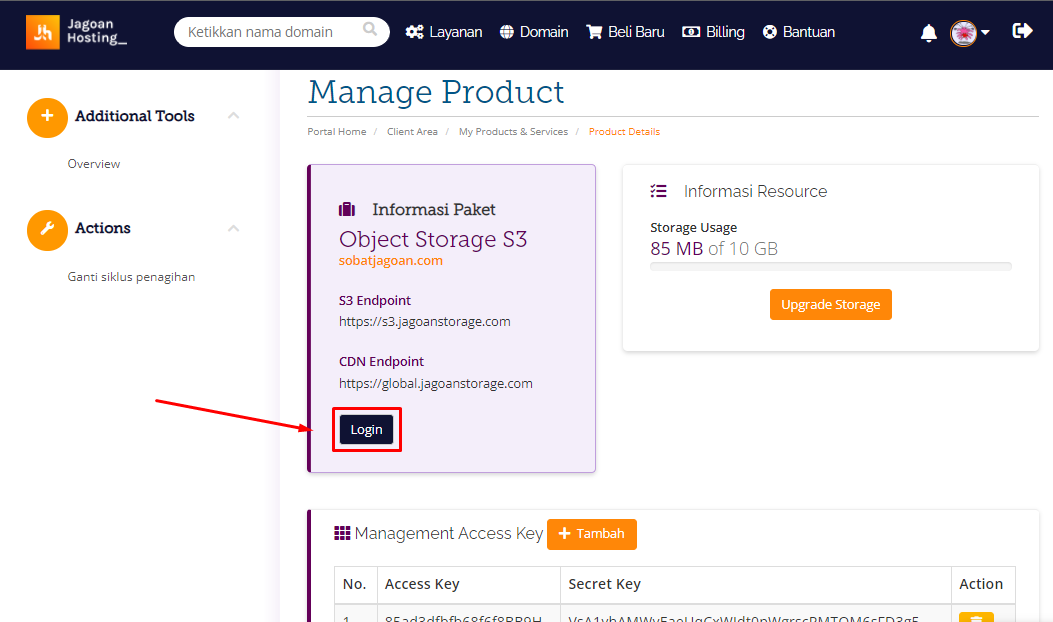Open the notifications bell
This screenshot has height=622, width=1053.
929,33
